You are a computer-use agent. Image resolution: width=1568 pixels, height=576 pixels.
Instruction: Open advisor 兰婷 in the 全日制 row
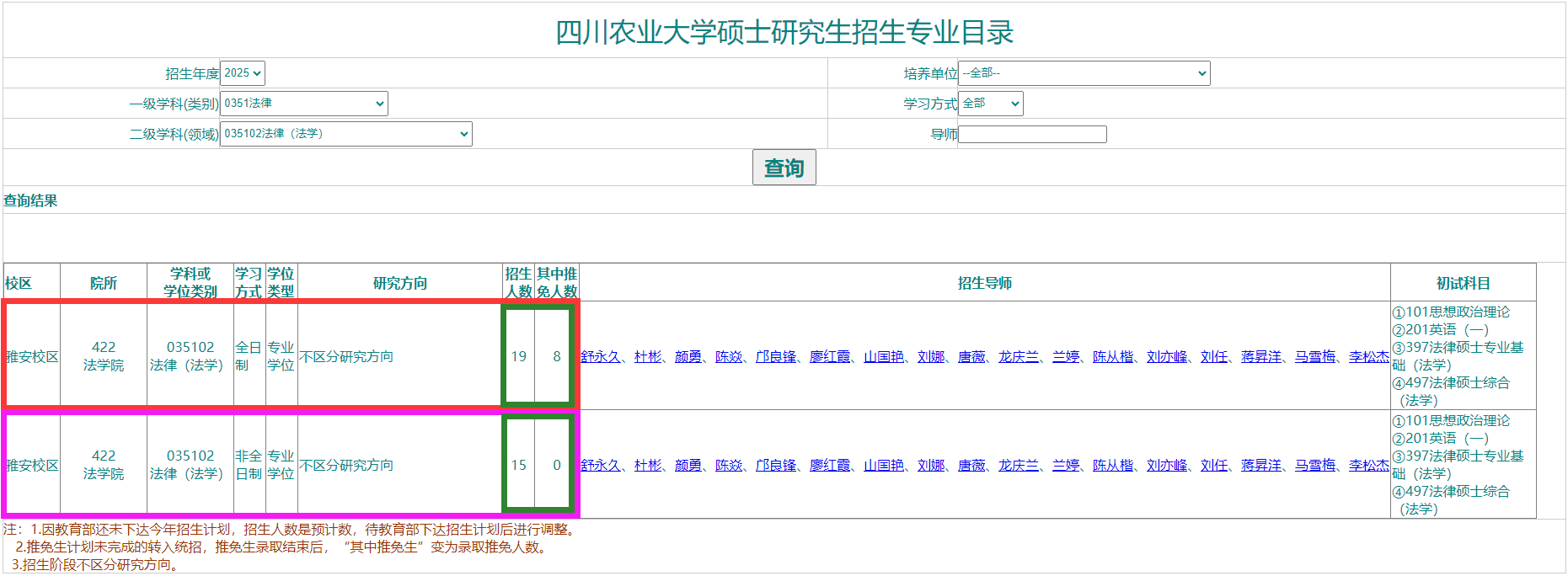(1066, 357)
